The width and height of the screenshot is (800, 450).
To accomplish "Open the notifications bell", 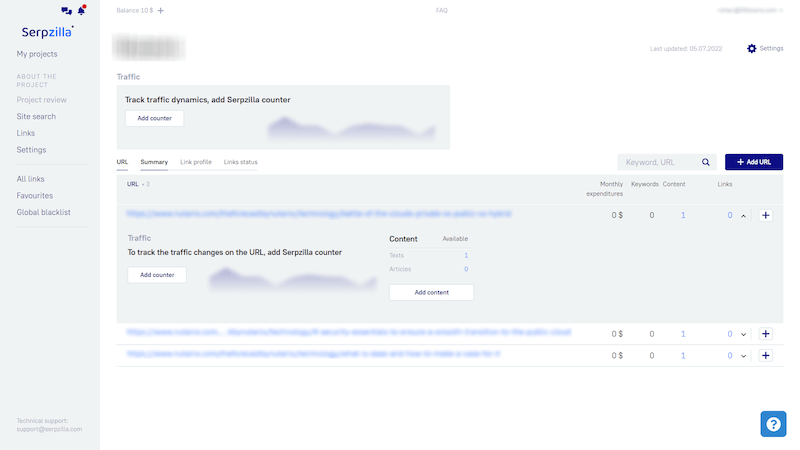I will [x=81, y=11].
